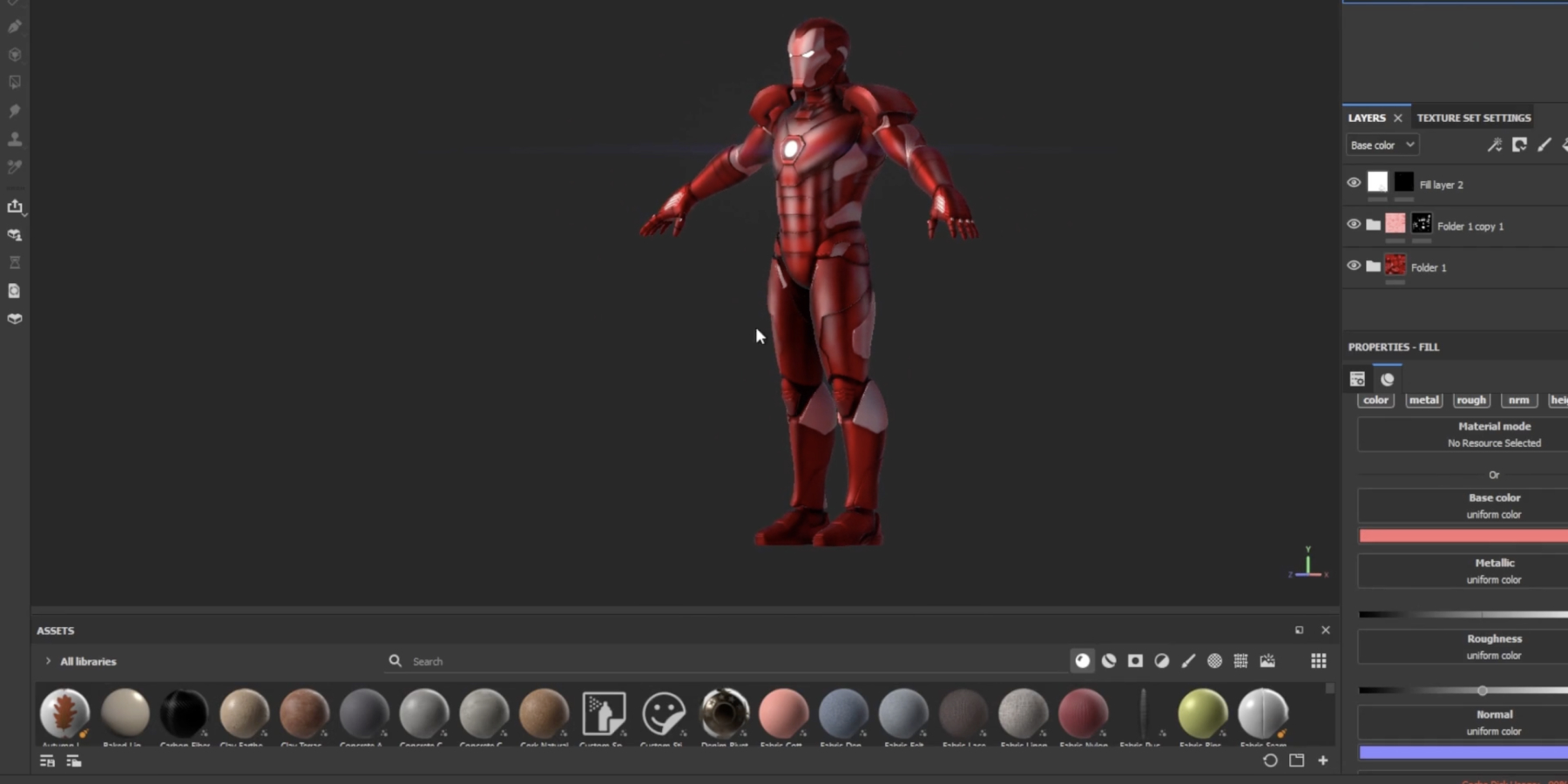Filter assets by smart materials icon
The height and width of the screenshot is (784, 1568).
[1109, 661]
